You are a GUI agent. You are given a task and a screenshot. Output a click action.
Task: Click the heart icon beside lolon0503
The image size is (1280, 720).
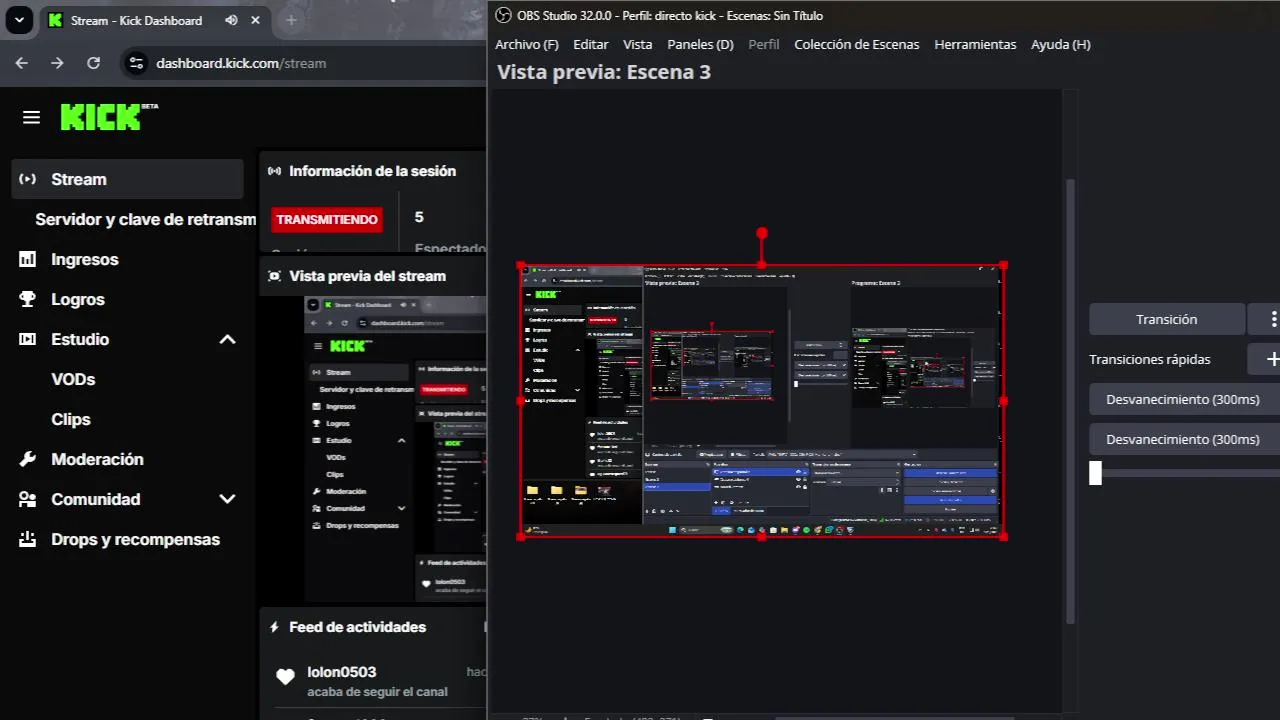(x=285, y=677)
